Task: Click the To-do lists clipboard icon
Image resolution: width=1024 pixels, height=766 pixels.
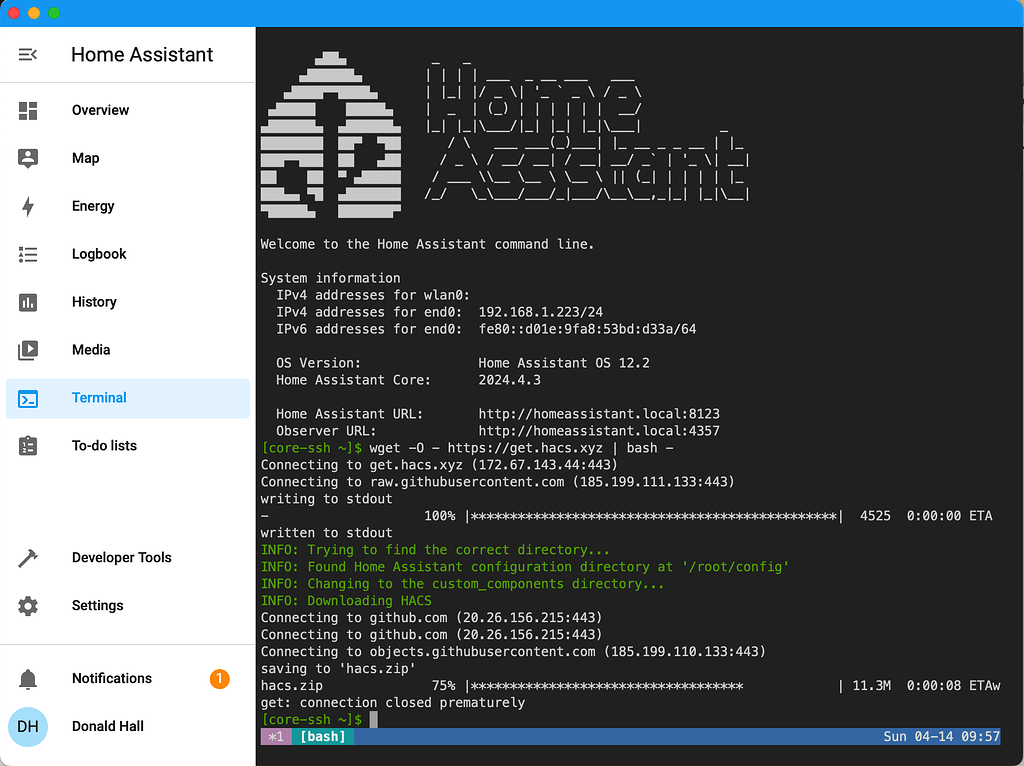Action: 27,446
